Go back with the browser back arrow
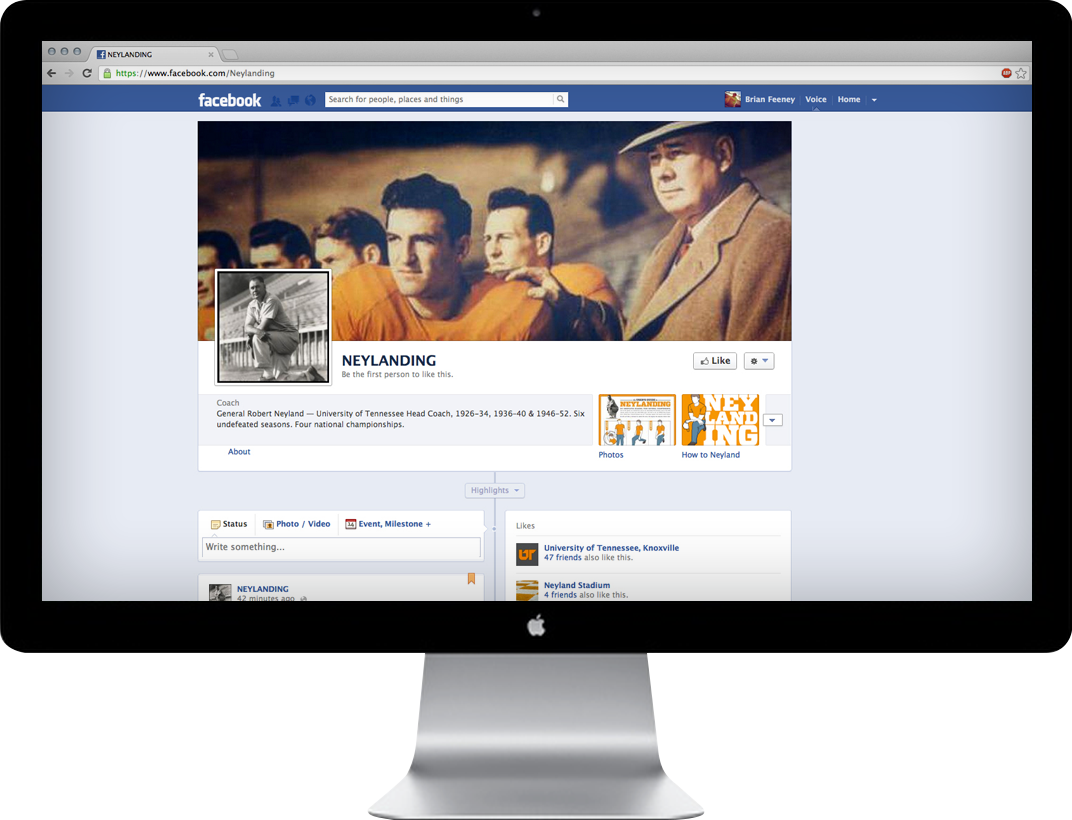 [x=51, y=73]
